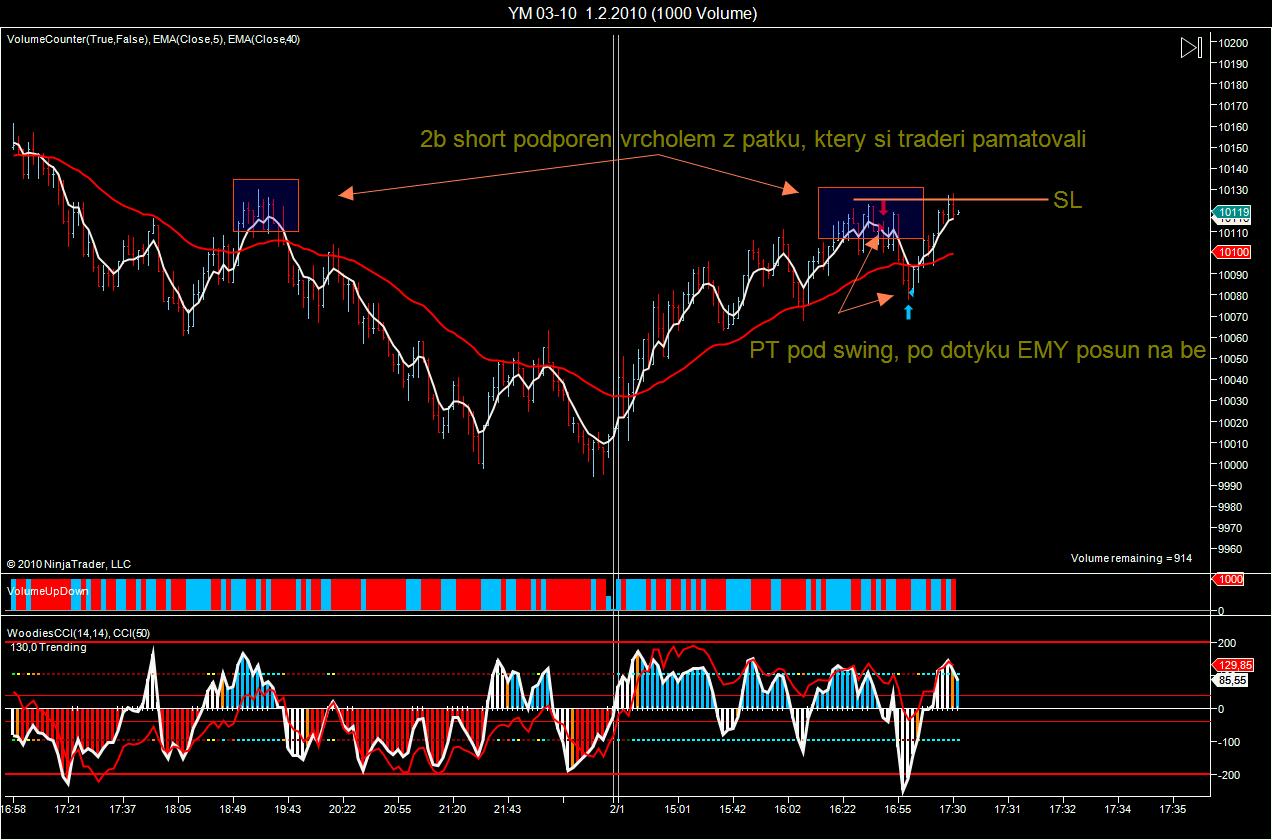Viewport: 1272px width, 840px height.
Task: Click the Volume remaining = 914 text
Action: [x=1131, y=558]
